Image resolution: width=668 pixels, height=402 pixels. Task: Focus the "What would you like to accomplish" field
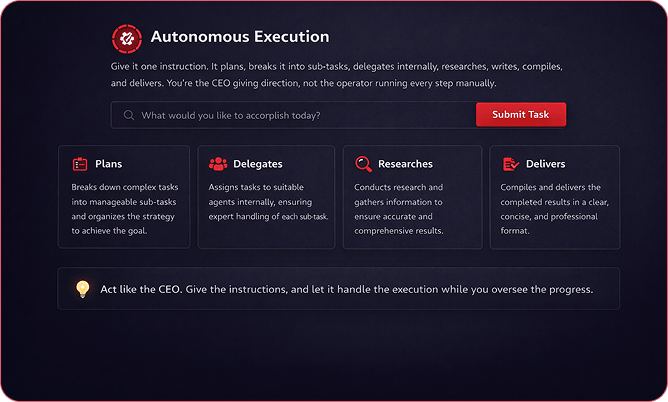pyautogui.click(x=300, y=115)
